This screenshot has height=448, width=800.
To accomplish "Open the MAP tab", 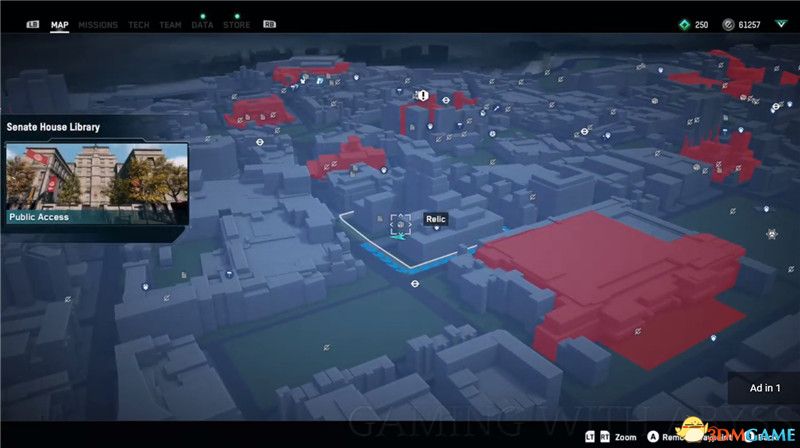I will pyautogui.click(x=59, y=24).
